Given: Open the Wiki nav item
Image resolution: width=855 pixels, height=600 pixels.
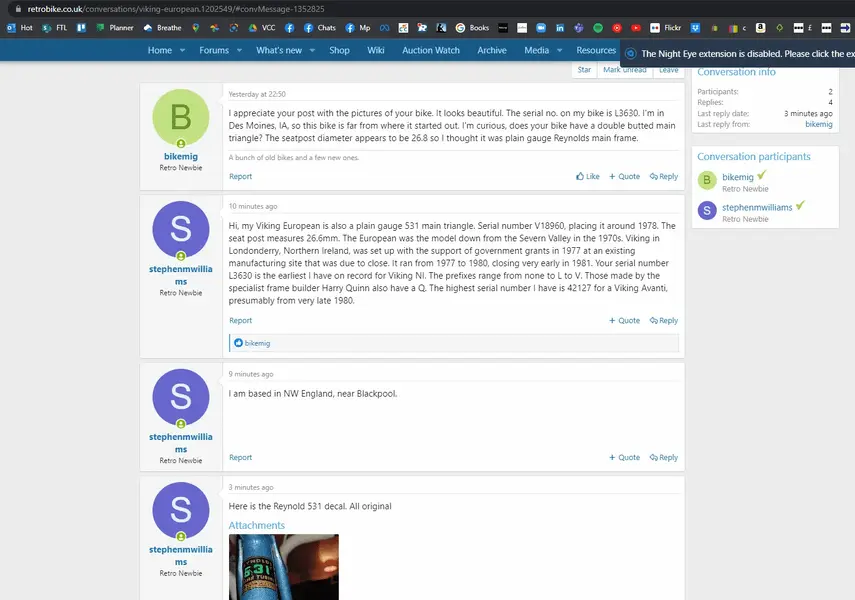Looking at the screenshot, I should pos(376,50).
